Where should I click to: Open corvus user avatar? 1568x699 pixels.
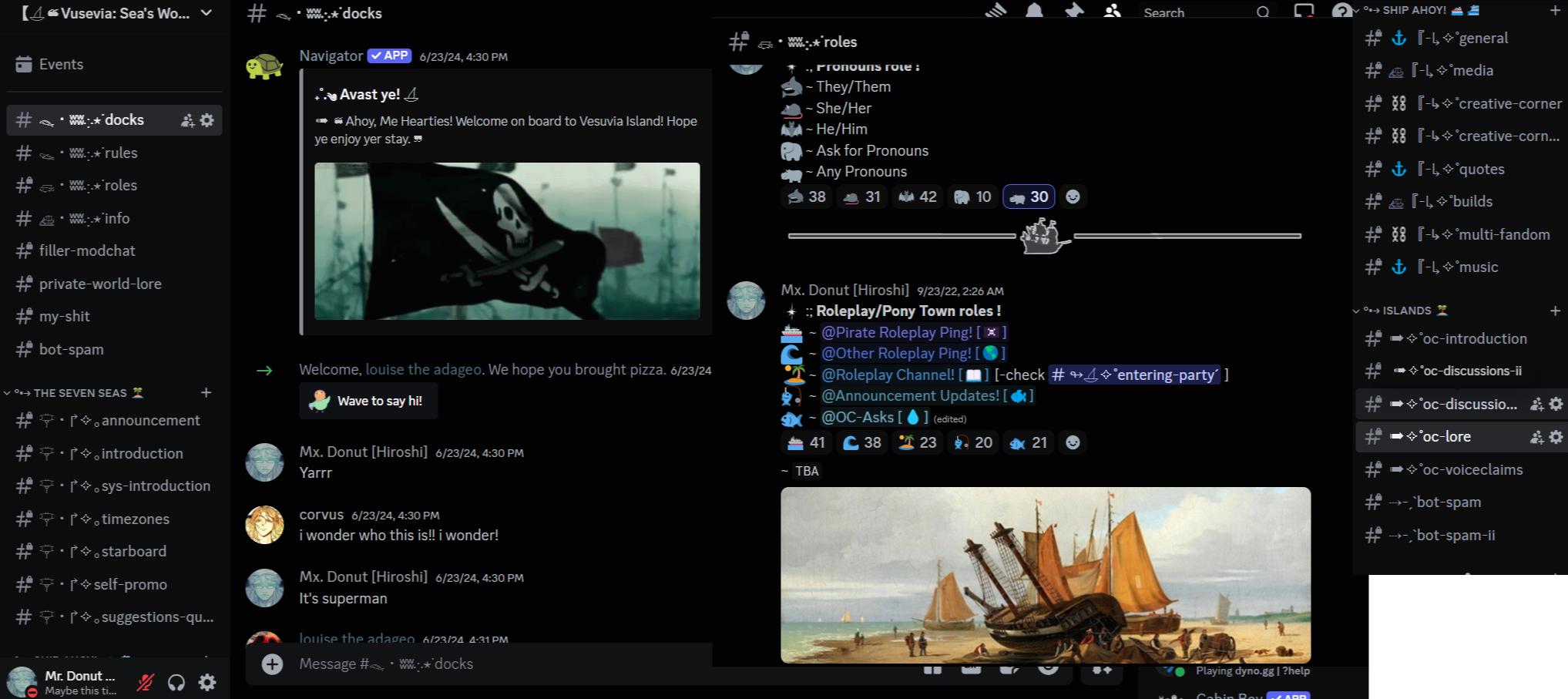click(x=264, y=525)
